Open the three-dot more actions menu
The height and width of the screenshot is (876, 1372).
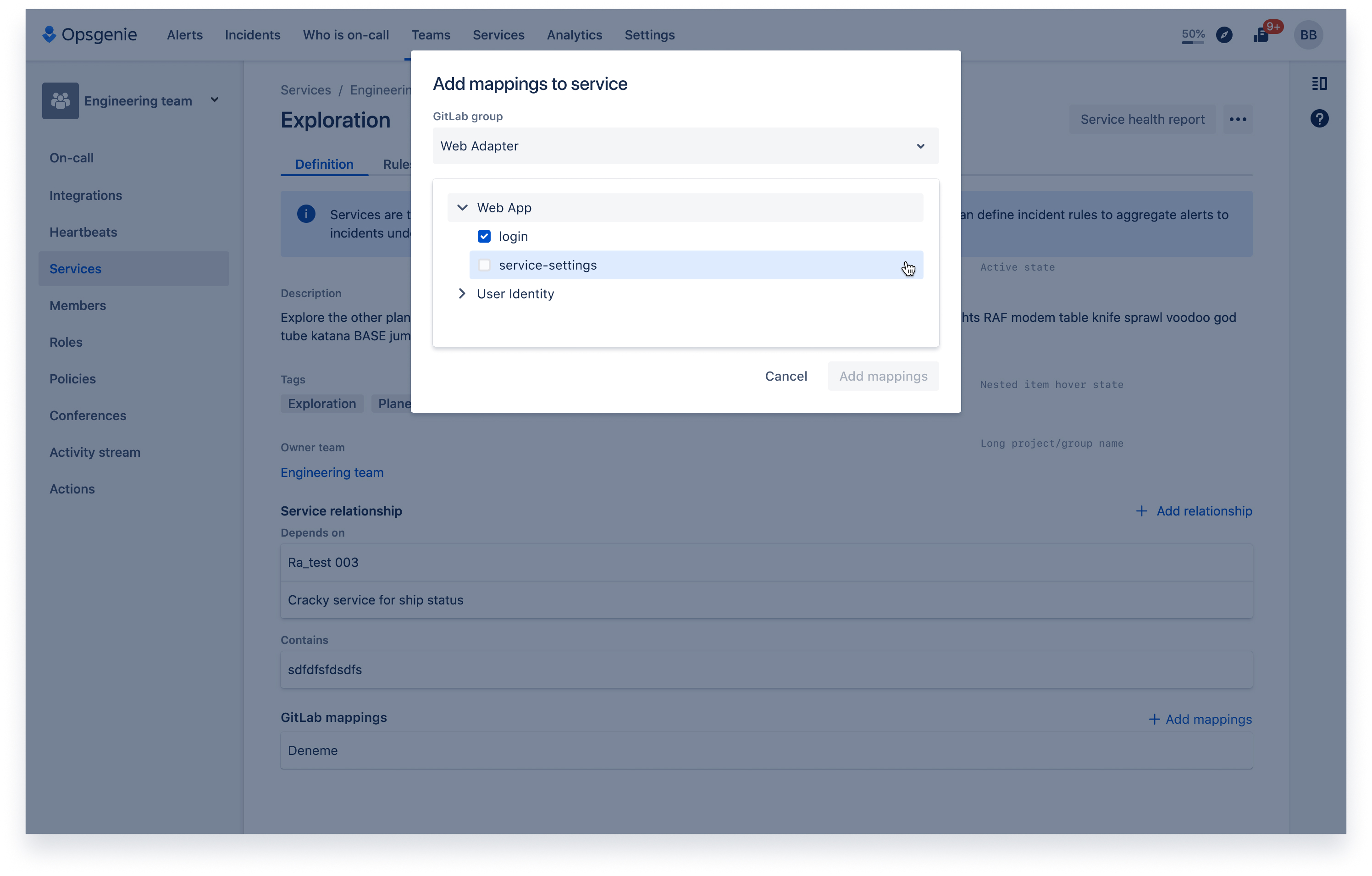click(1238, 119)
